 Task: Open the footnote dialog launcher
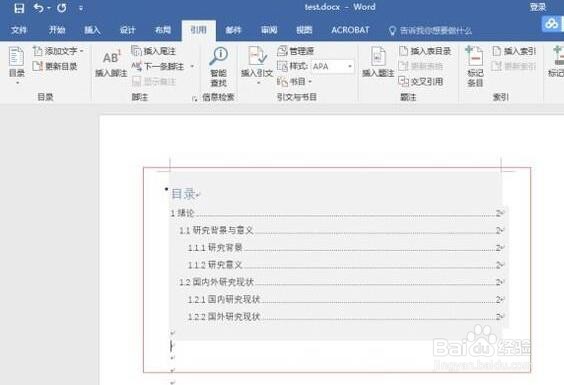click(x=195, y=98)
